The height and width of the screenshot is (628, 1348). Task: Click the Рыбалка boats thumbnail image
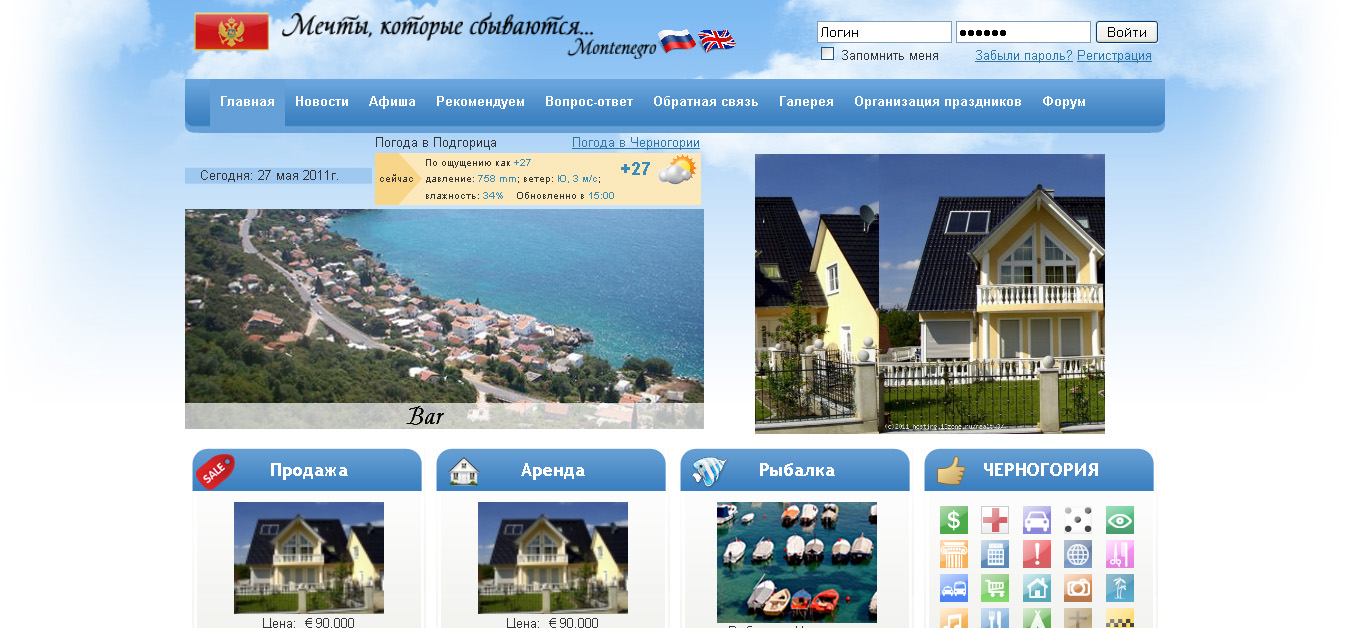click(796, 562)
